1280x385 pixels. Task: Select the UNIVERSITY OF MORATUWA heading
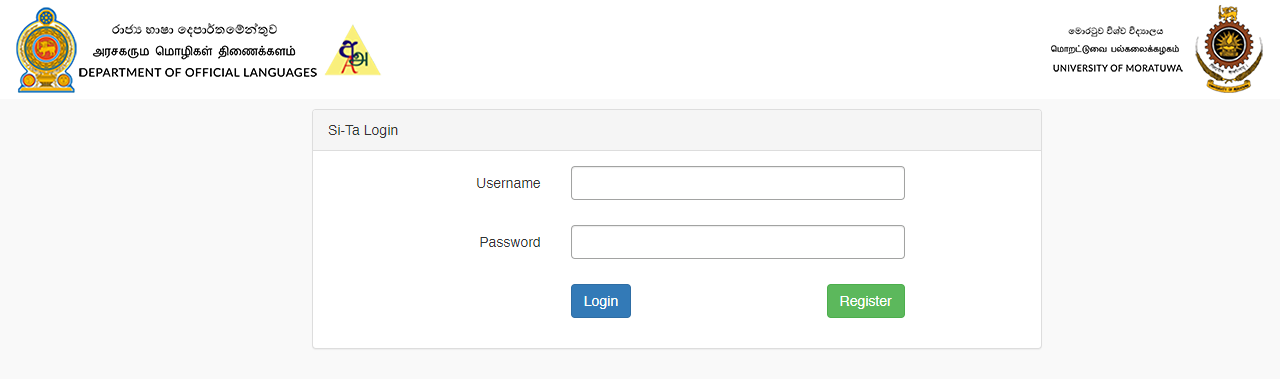pyautogui.click(x=1118, y=68)
